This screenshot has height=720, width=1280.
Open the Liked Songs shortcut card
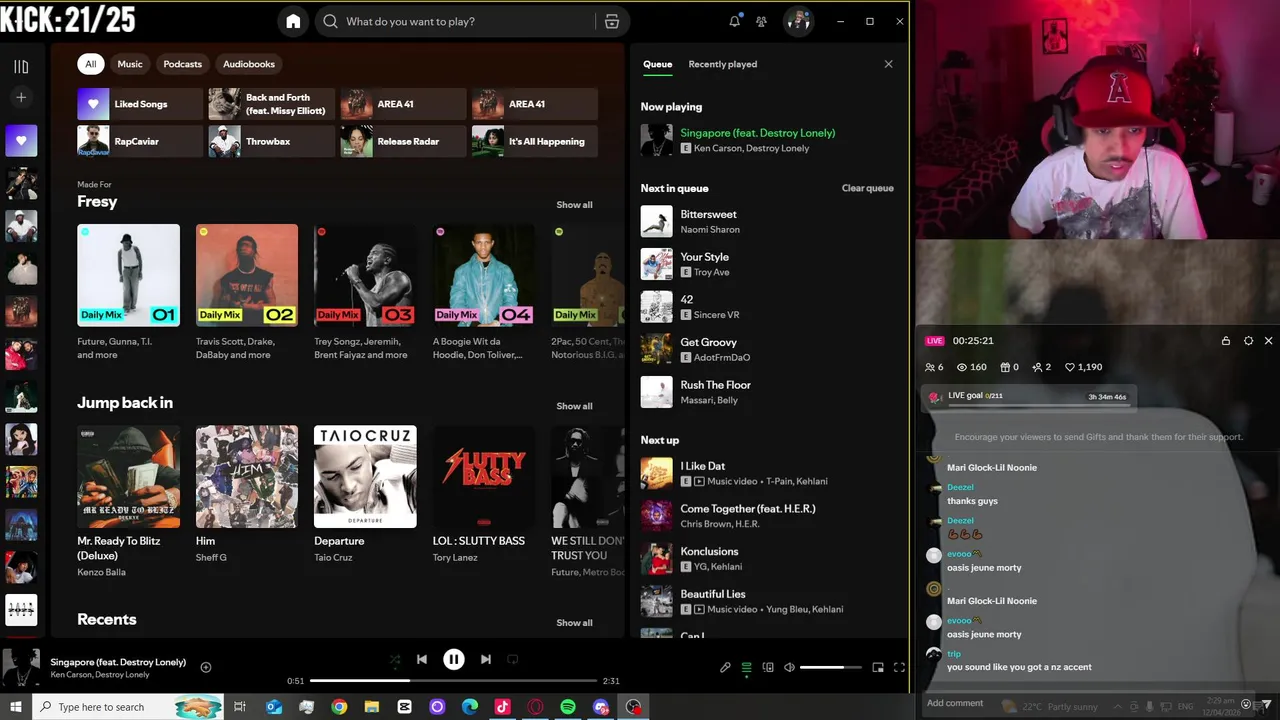(140, 104)
